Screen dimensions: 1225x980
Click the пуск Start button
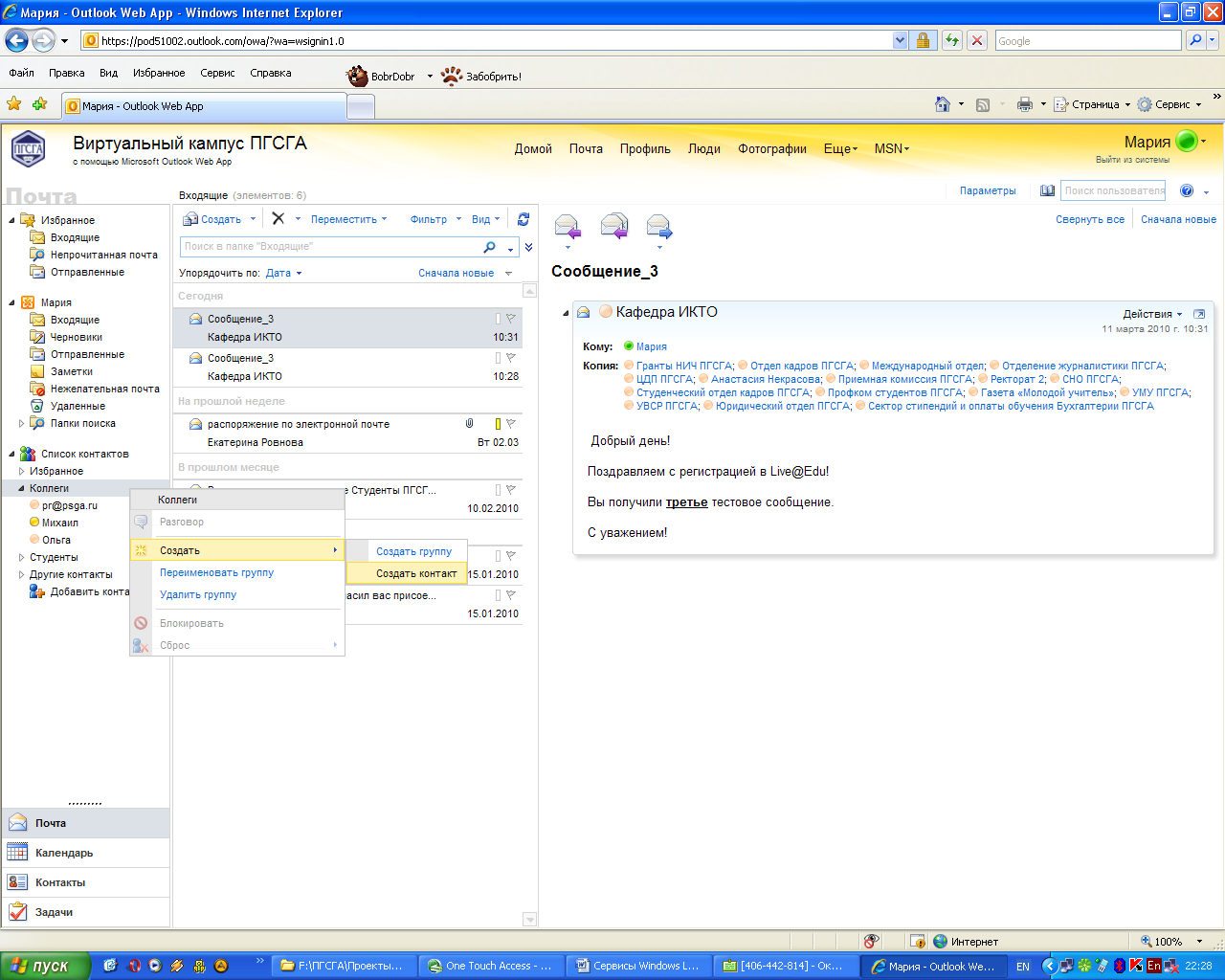(45, 966)
